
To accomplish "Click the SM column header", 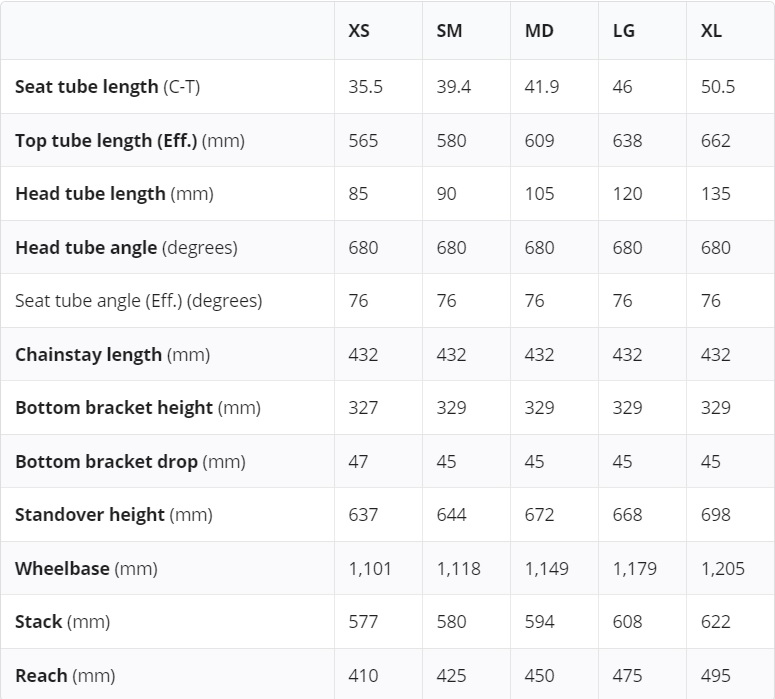I will [449, 31].
